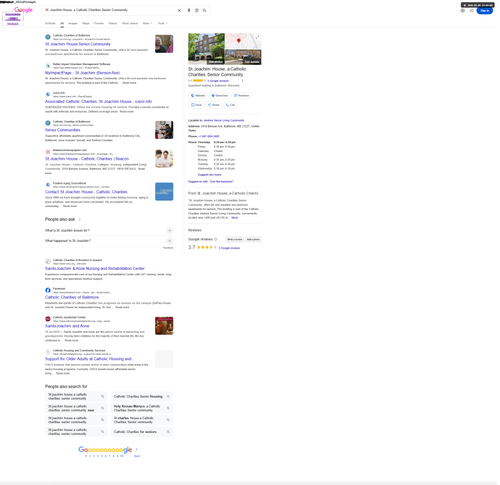Open the Tools dropdown in search tabs
The image size is (500, 485).
[162, 23]
